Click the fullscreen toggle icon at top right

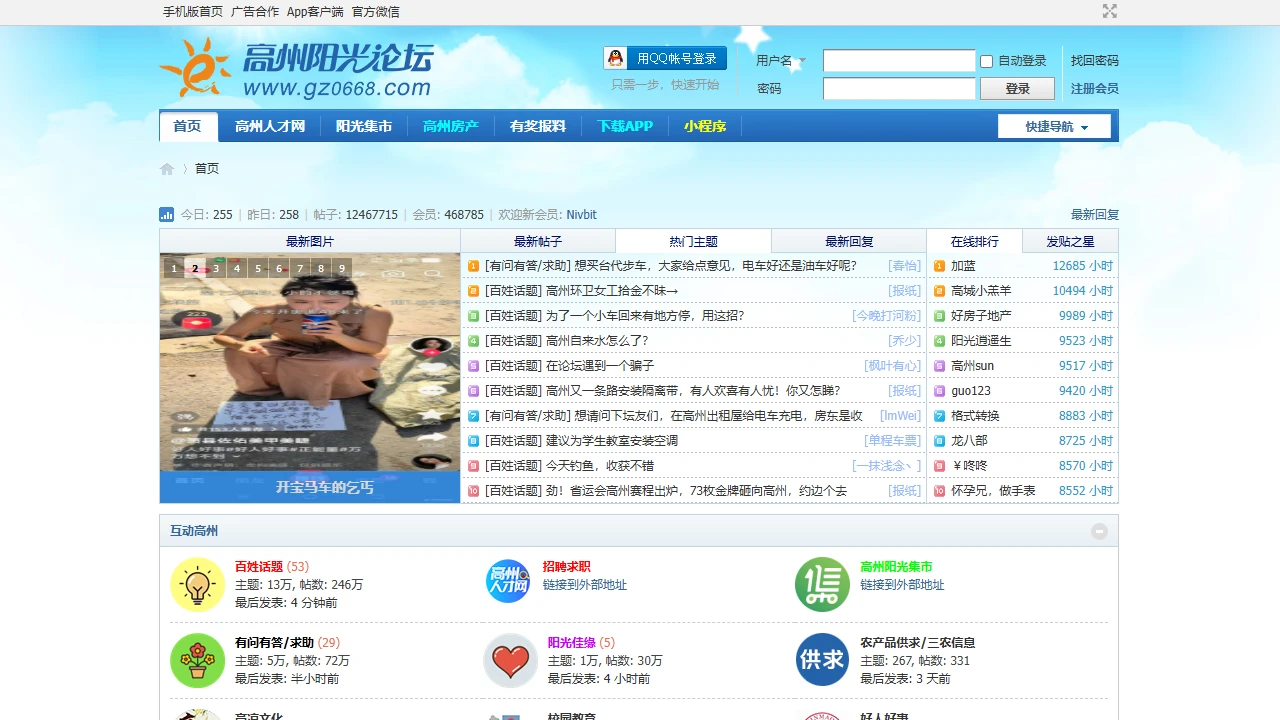pyautogui.click(x=1109, y=11)
